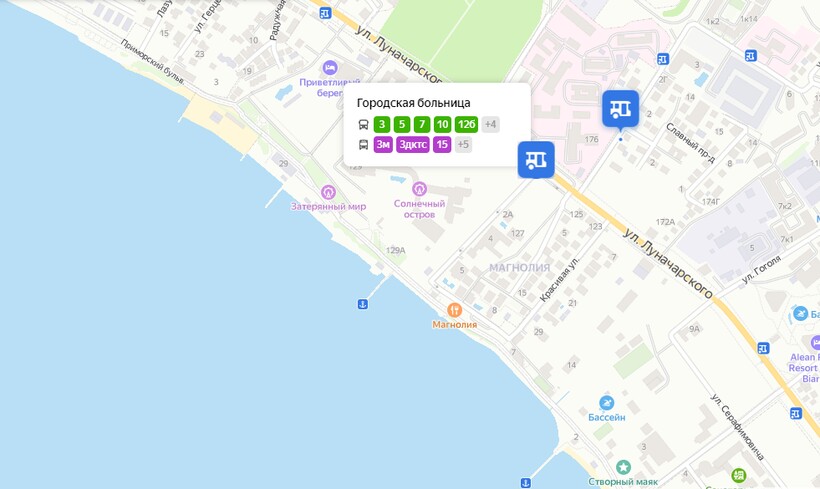Open the Створный маяк star landmark icon
Image resolution: width=820 pixels, height=489 pixels.
[x=623, y=467]
